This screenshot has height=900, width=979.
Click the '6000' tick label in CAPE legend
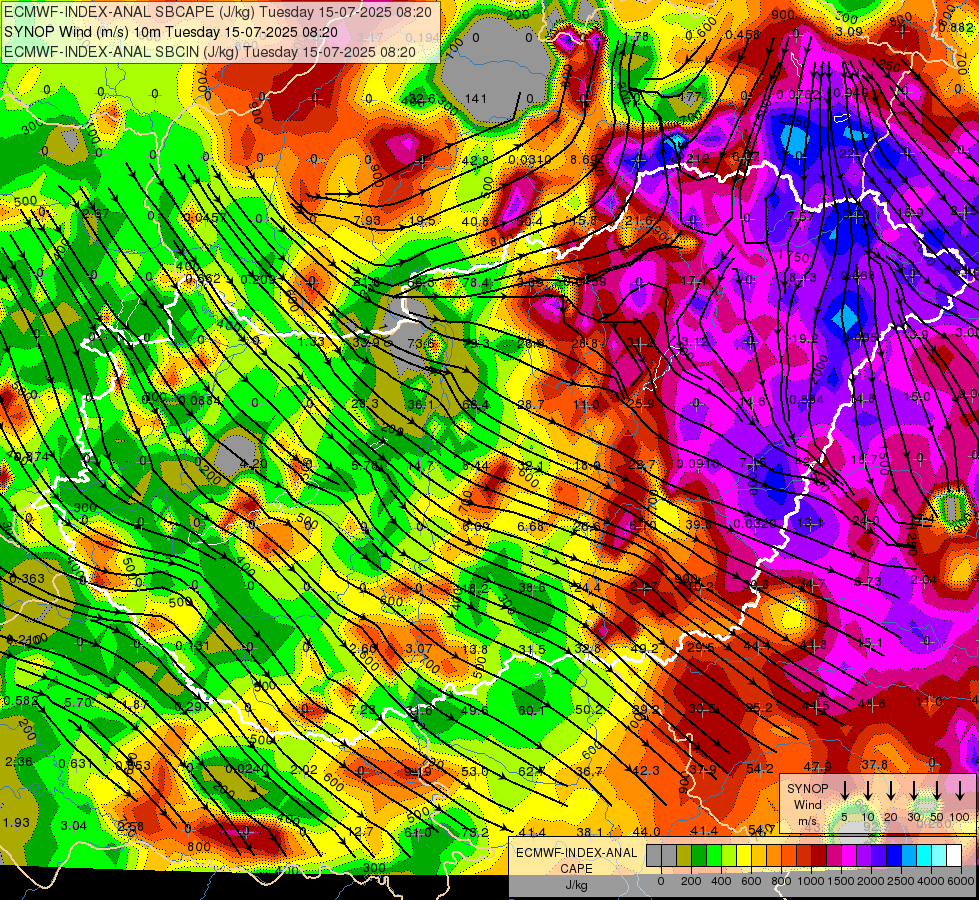click(x=961, y=881)
